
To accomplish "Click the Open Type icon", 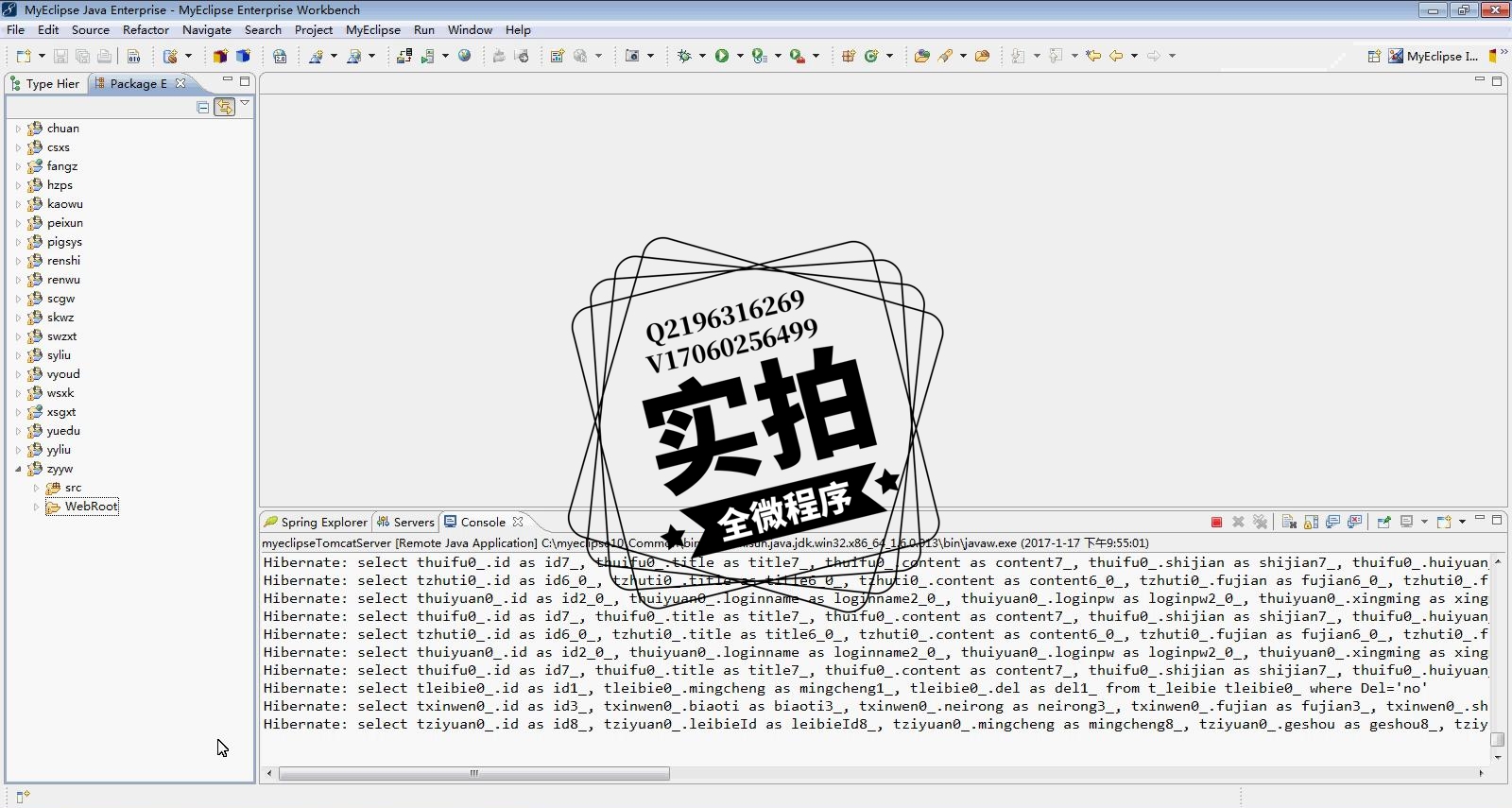I will [921, 56].
